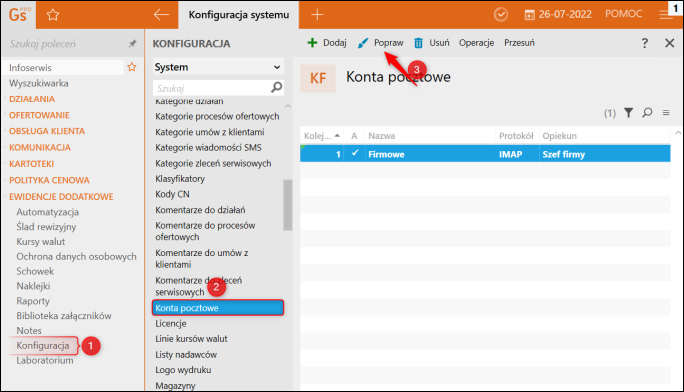Image resolution: width=684 pixels, height=392 pixels.
Task: Click the Szukaj poleceń search field
Action: click(x=65, y=44)
